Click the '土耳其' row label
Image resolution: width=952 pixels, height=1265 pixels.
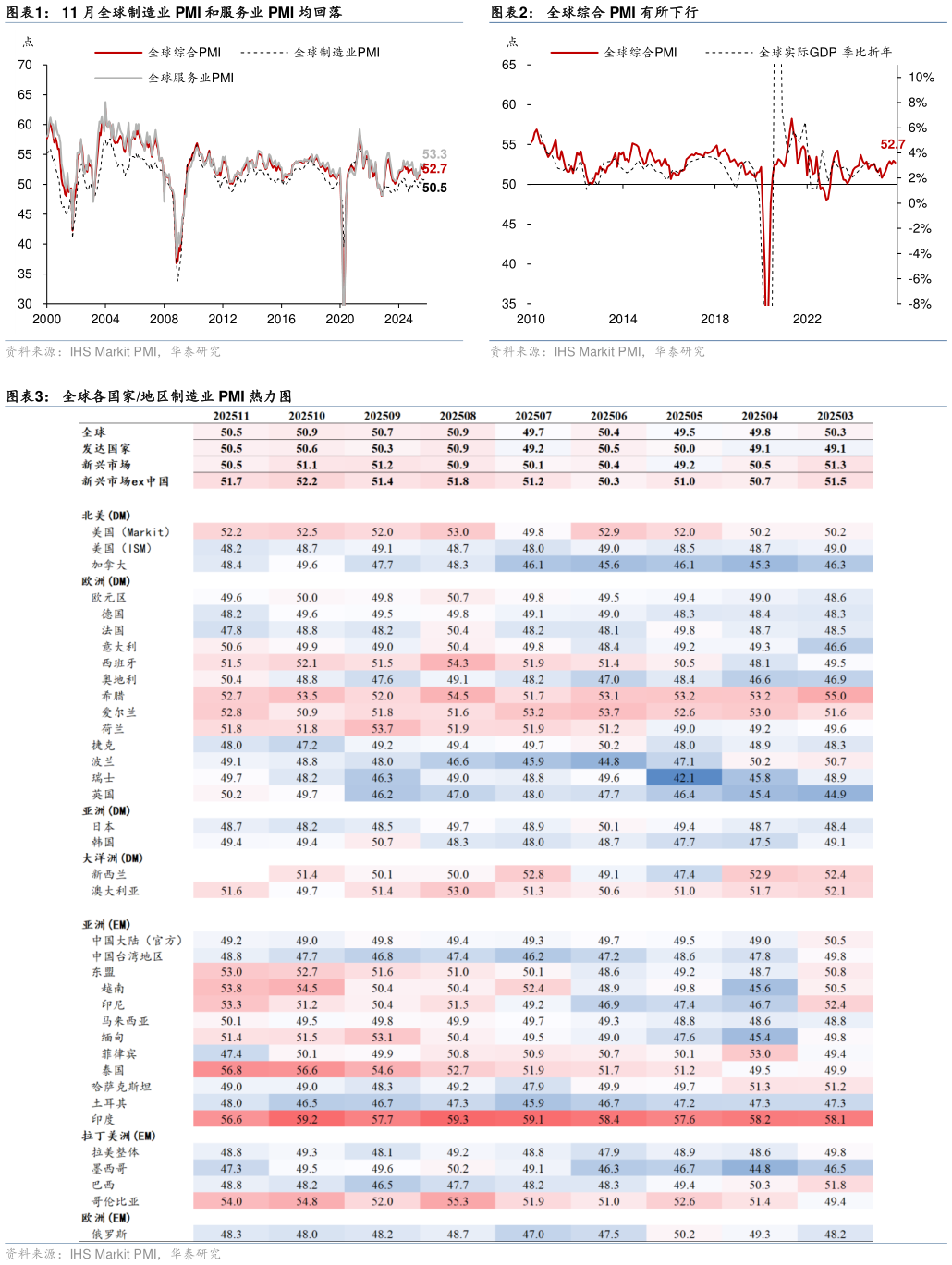coord(109,1103)
